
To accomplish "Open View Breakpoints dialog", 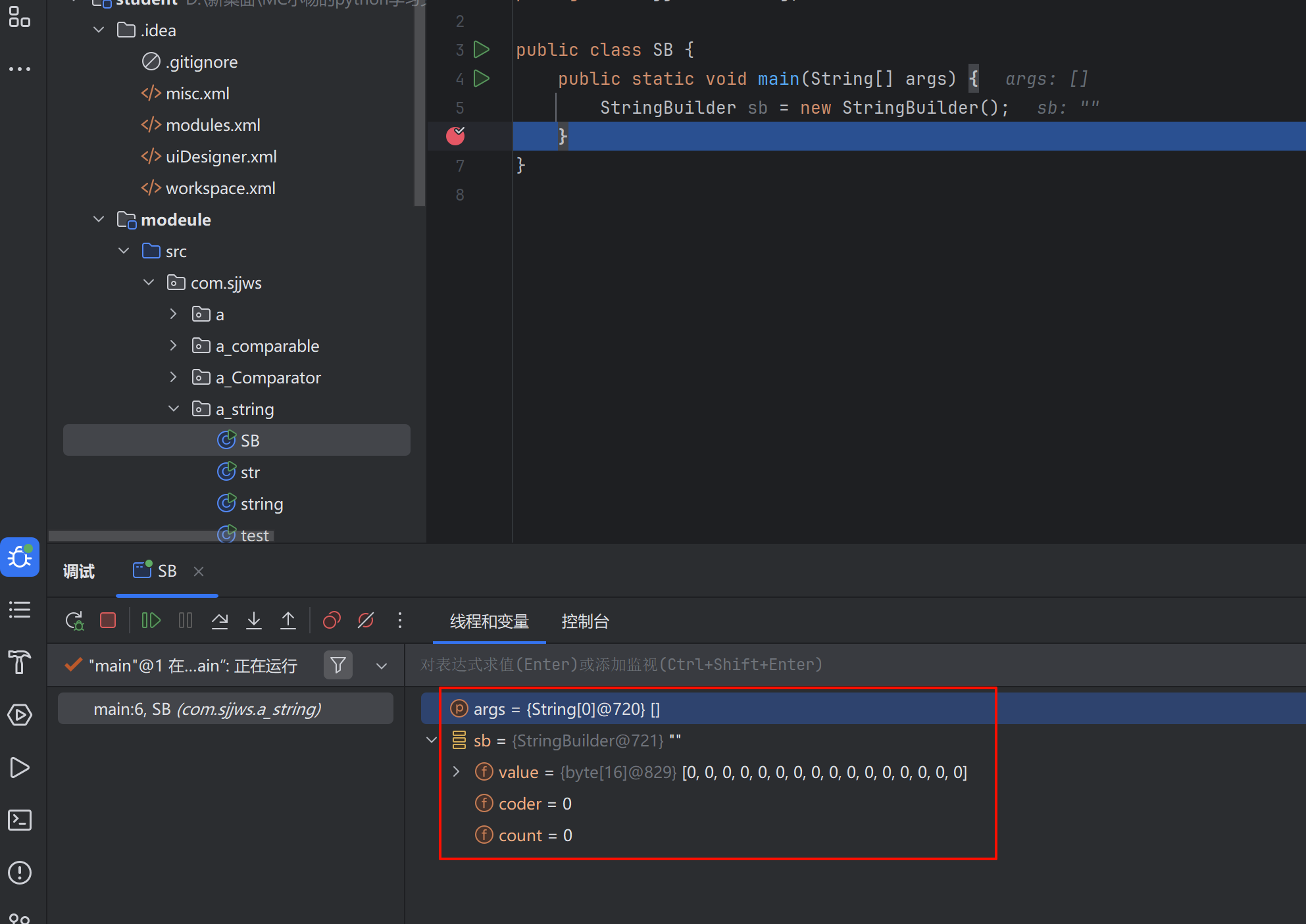I will click(x=332, y=620).
